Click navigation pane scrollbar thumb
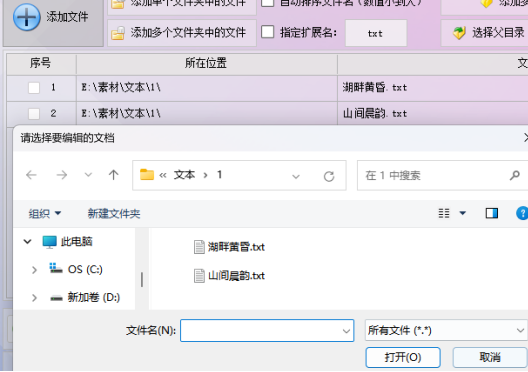 click(x=142, y=279)
